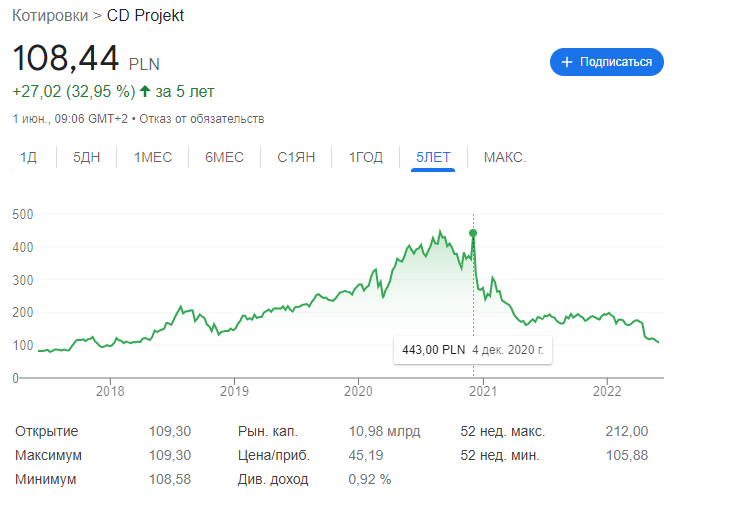Click the CD Projekt title text
Viewport: 745px width, 509px height.
click(x=145, y=16)
